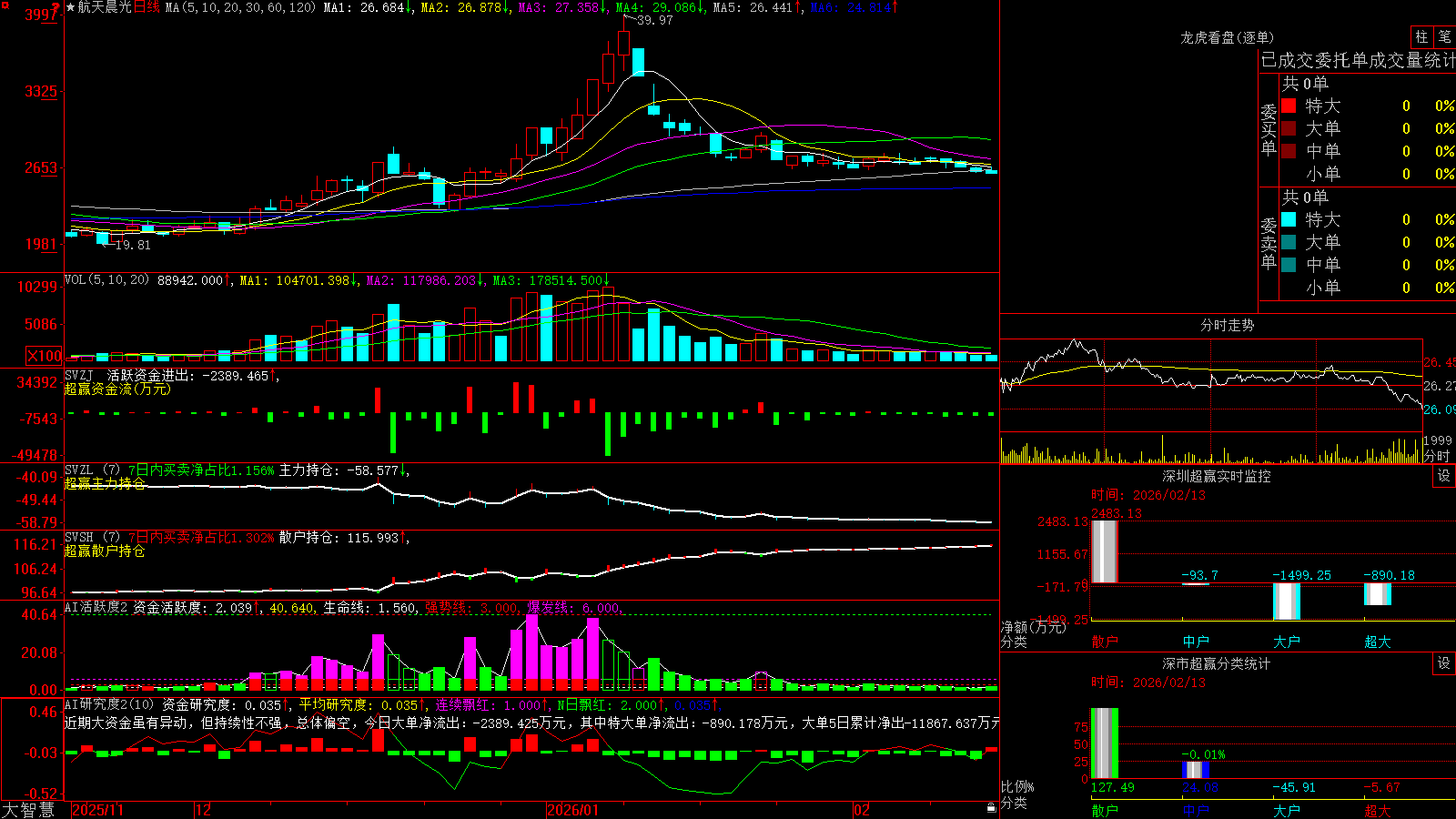Click the 大智慧 logo at bottom-left
1456x819 pixels.
pos(28,810)
